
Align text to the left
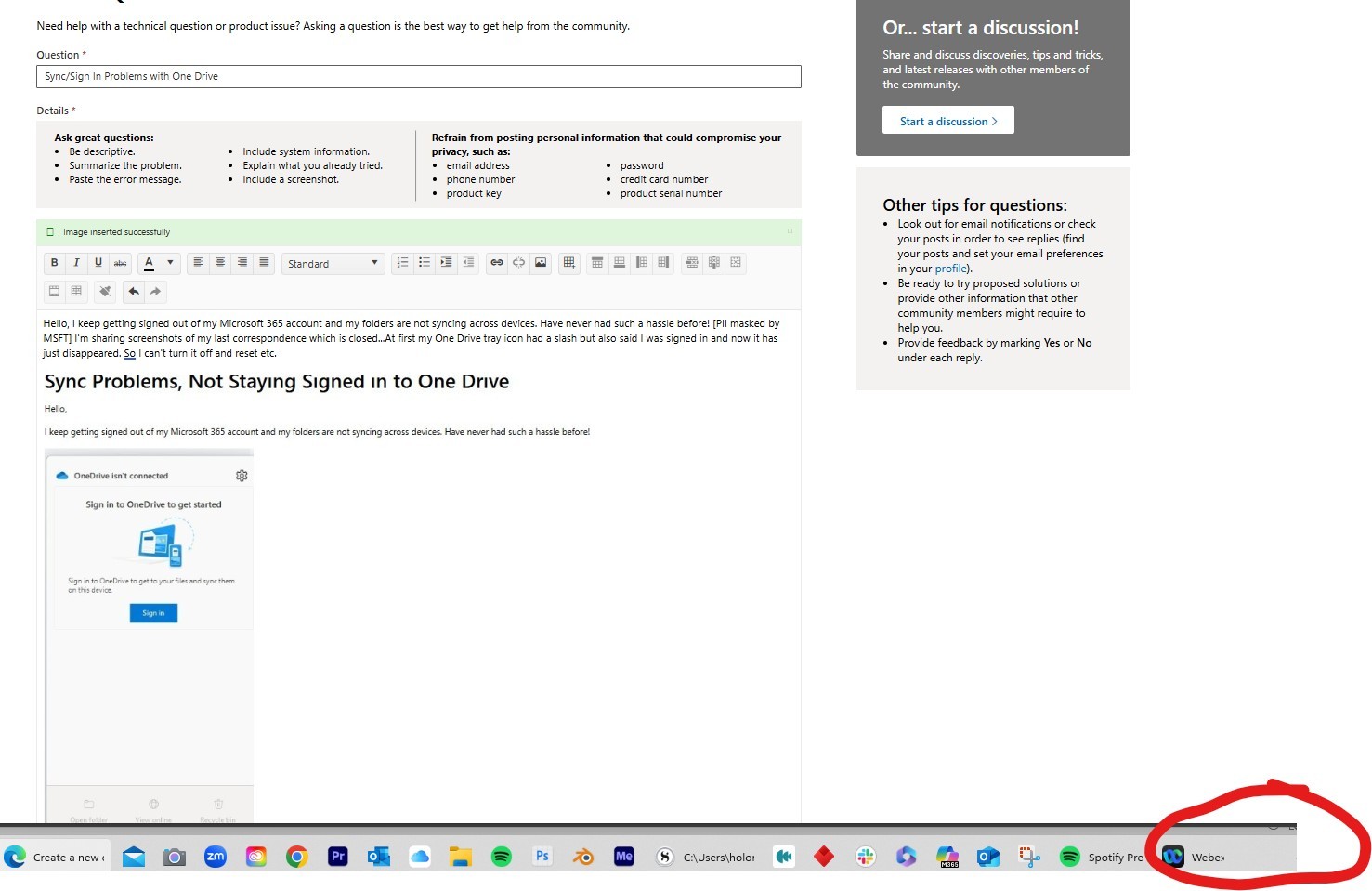[x=198, y=263]
